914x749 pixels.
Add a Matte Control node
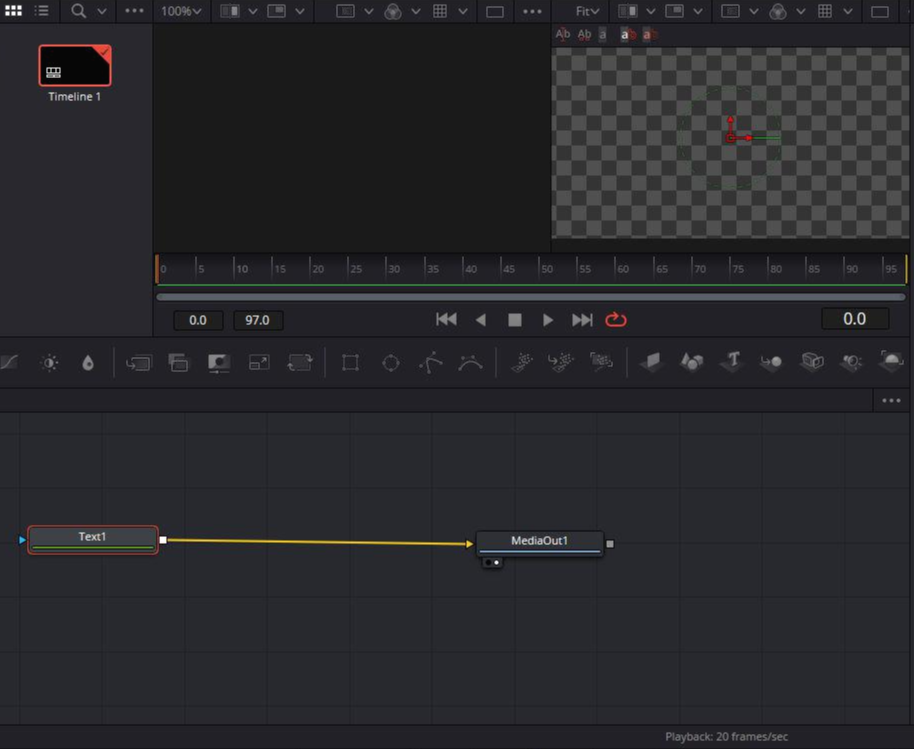219,363
